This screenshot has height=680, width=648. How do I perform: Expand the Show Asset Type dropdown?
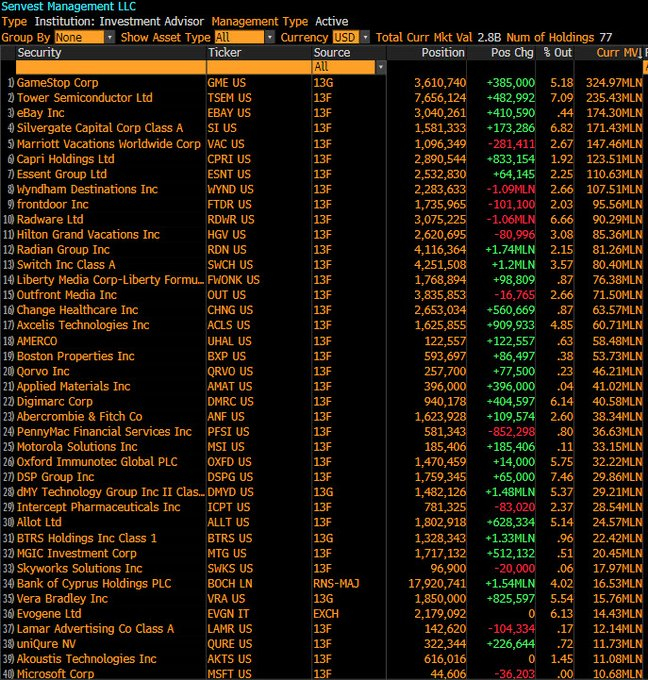(270, 38)
